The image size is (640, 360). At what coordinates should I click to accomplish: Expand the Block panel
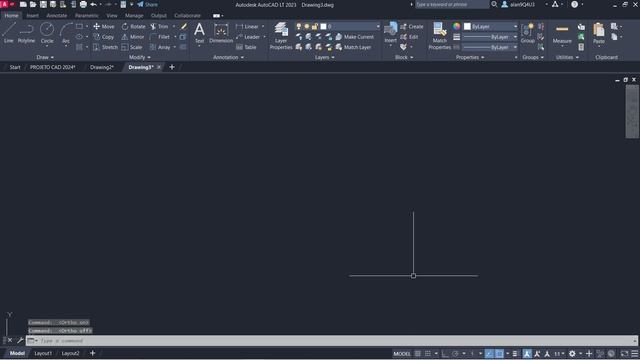pyautogui.click(x=404, y=58)
